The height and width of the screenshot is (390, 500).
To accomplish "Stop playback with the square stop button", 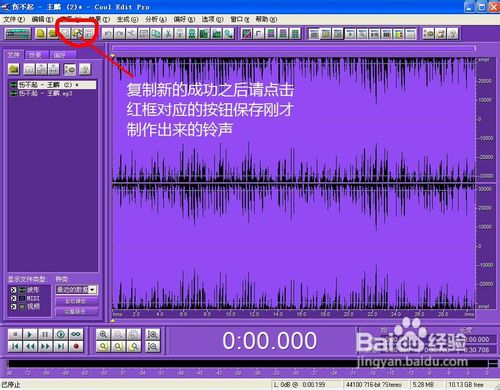I will click(x=15, y=334).
